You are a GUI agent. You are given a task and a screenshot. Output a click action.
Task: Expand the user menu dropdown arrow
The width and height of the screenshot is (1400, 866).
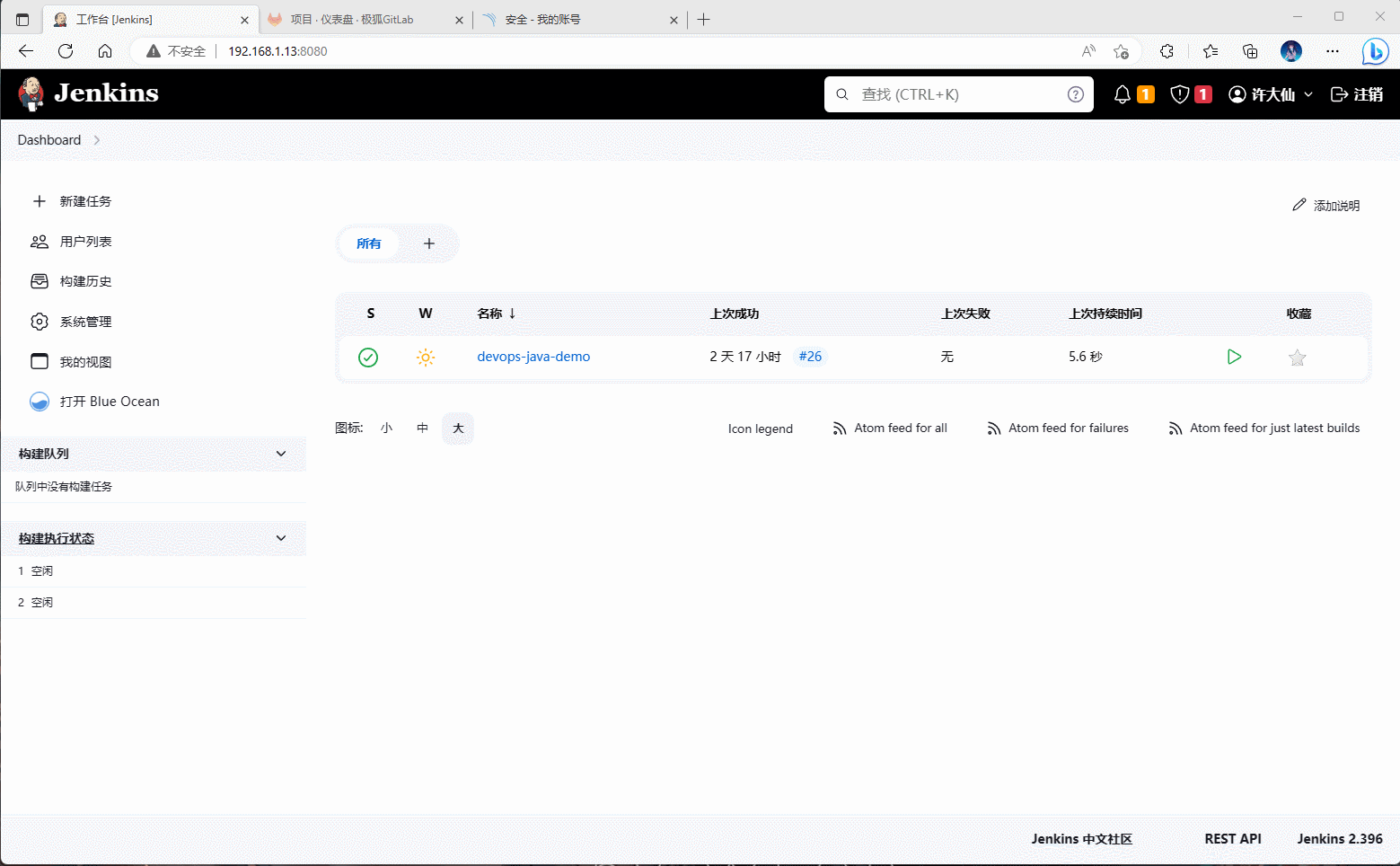coord(1308,94)
